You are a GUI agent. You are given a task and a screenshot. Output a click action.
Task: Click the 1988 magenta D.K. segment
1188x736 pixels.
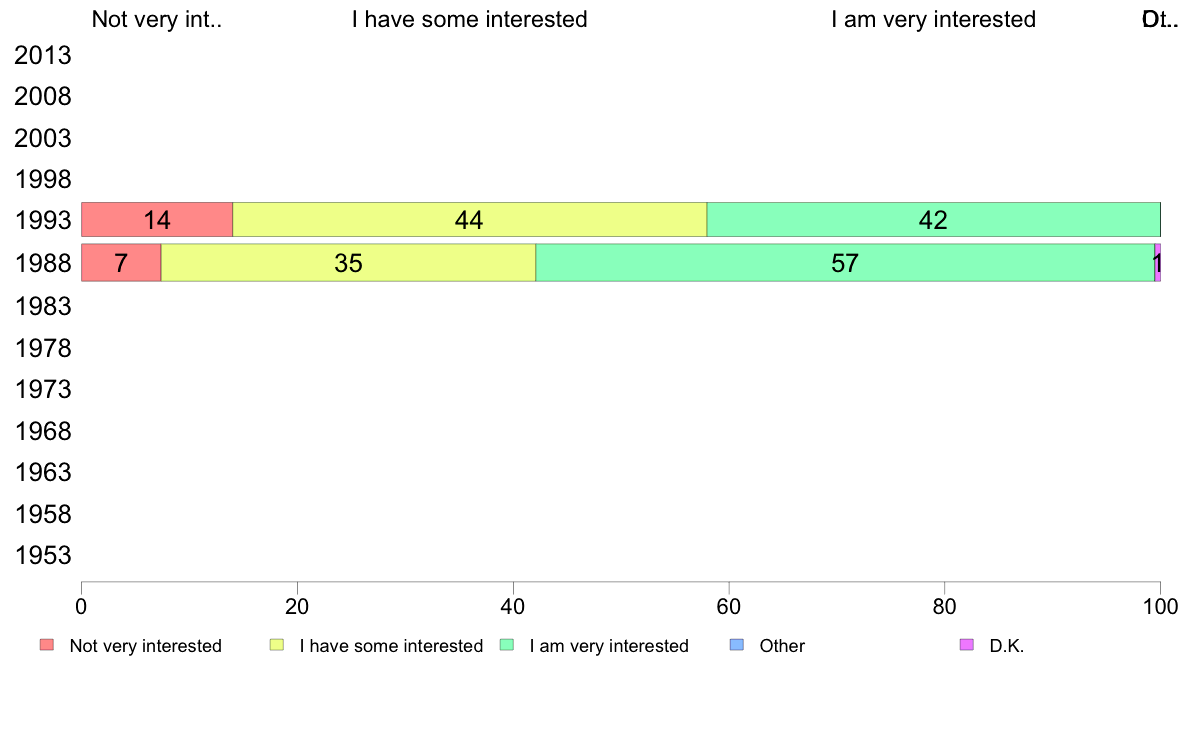[x=1158, y=263]
